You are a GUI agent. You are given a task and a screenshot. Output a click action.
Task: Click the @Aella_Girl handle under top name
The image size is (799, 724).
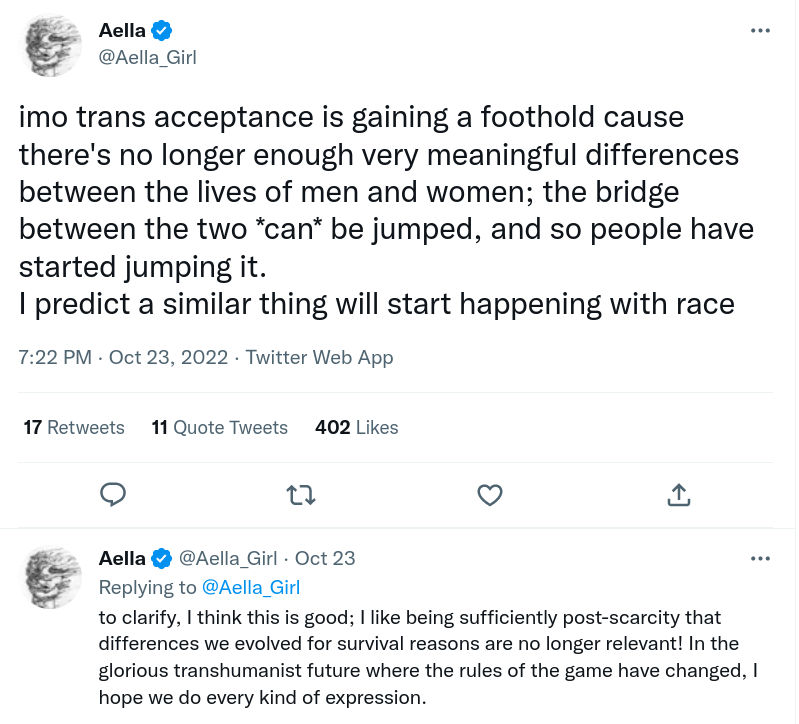click(147, 58)
